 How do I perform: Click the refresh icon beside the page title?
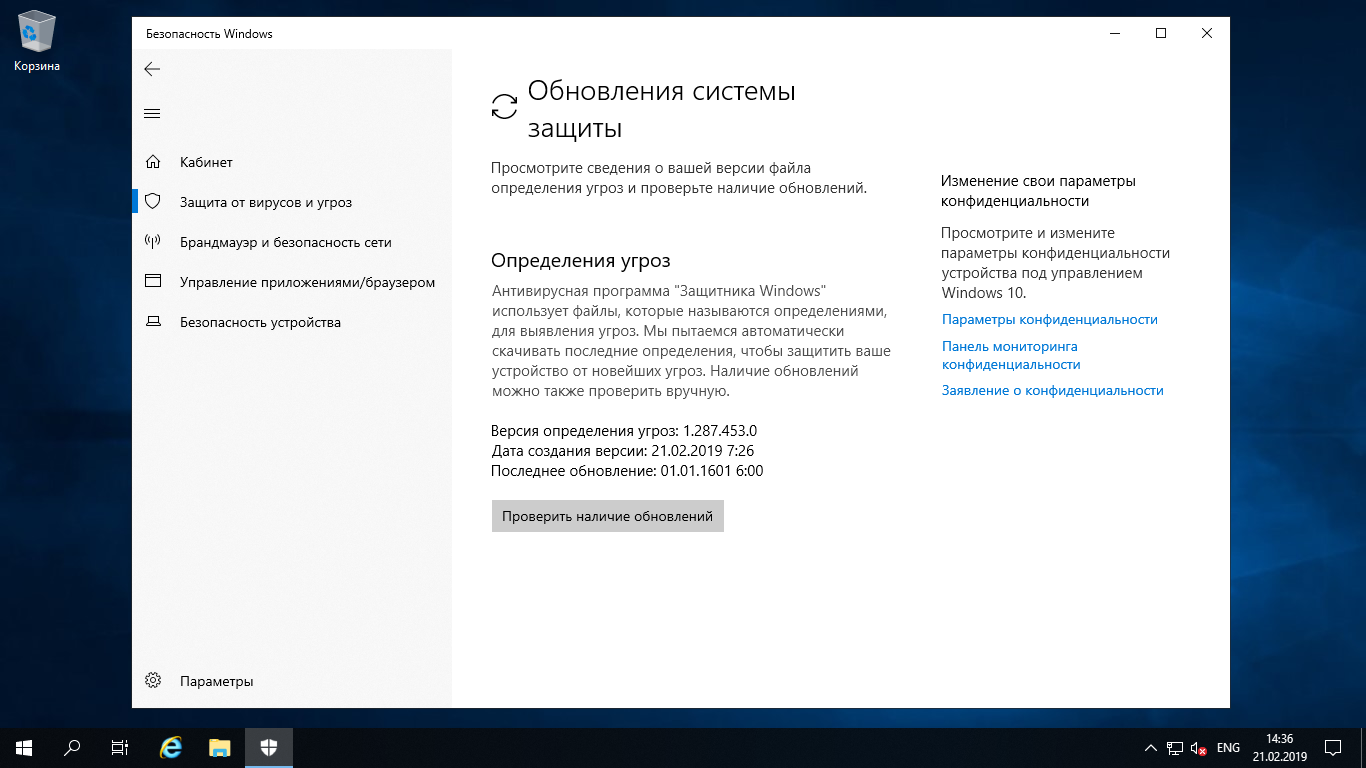(505, 106)
